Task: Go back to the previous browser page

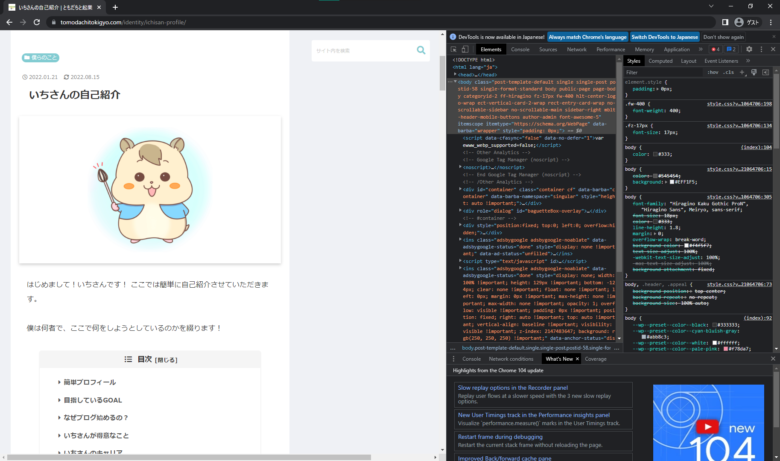Action: (9, 22)
